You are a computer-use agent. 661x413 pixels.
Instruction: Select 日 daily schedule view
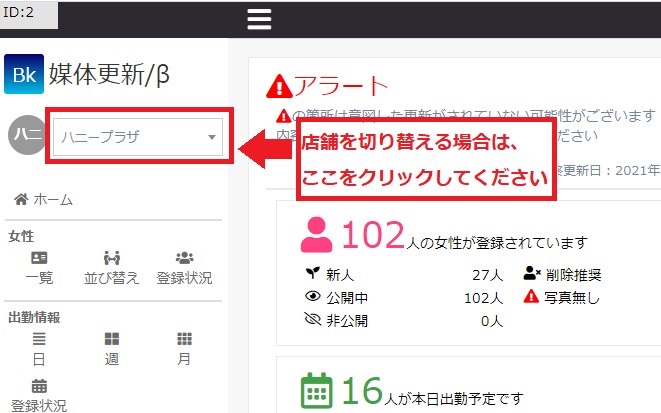(x=39, y=349)
